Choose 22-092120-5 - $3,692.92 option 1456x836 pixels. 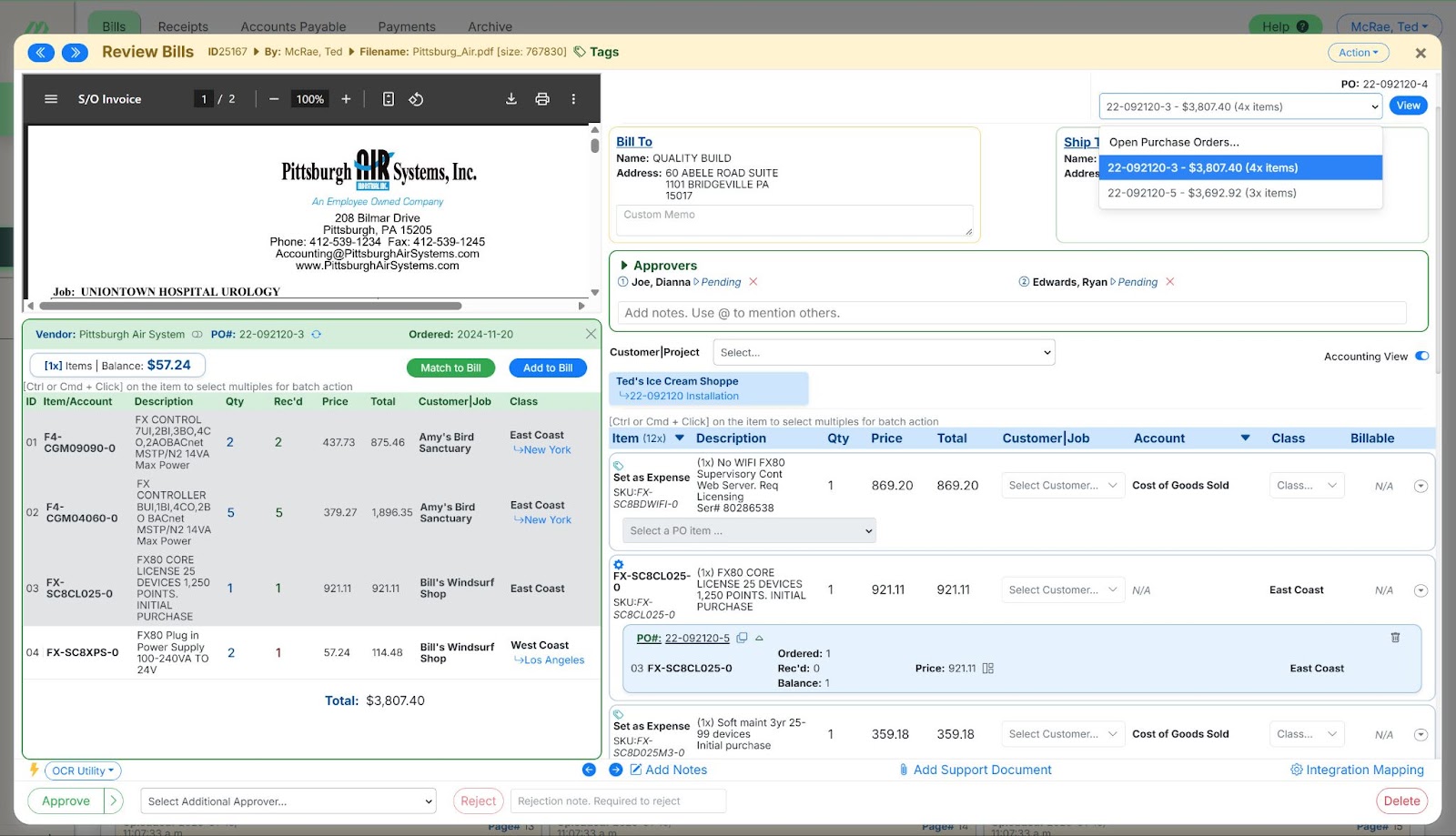click(x=1241, y=193)
